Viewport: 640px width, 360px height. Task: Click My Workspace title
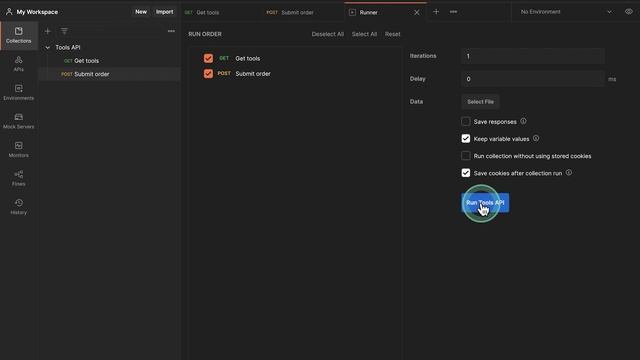(x=37, y=12)
